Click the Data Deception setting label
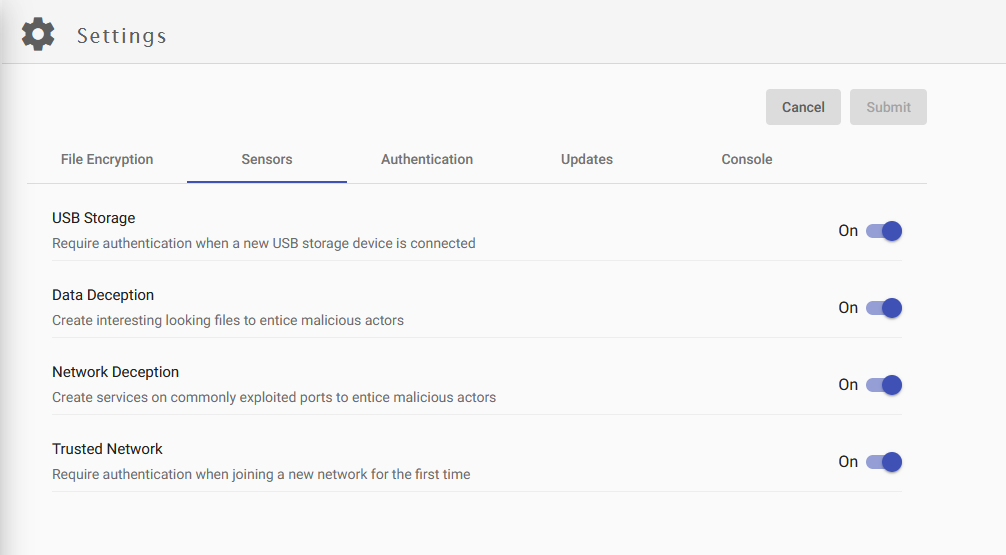The image size is (1006, 555). [x=103, y=295]
